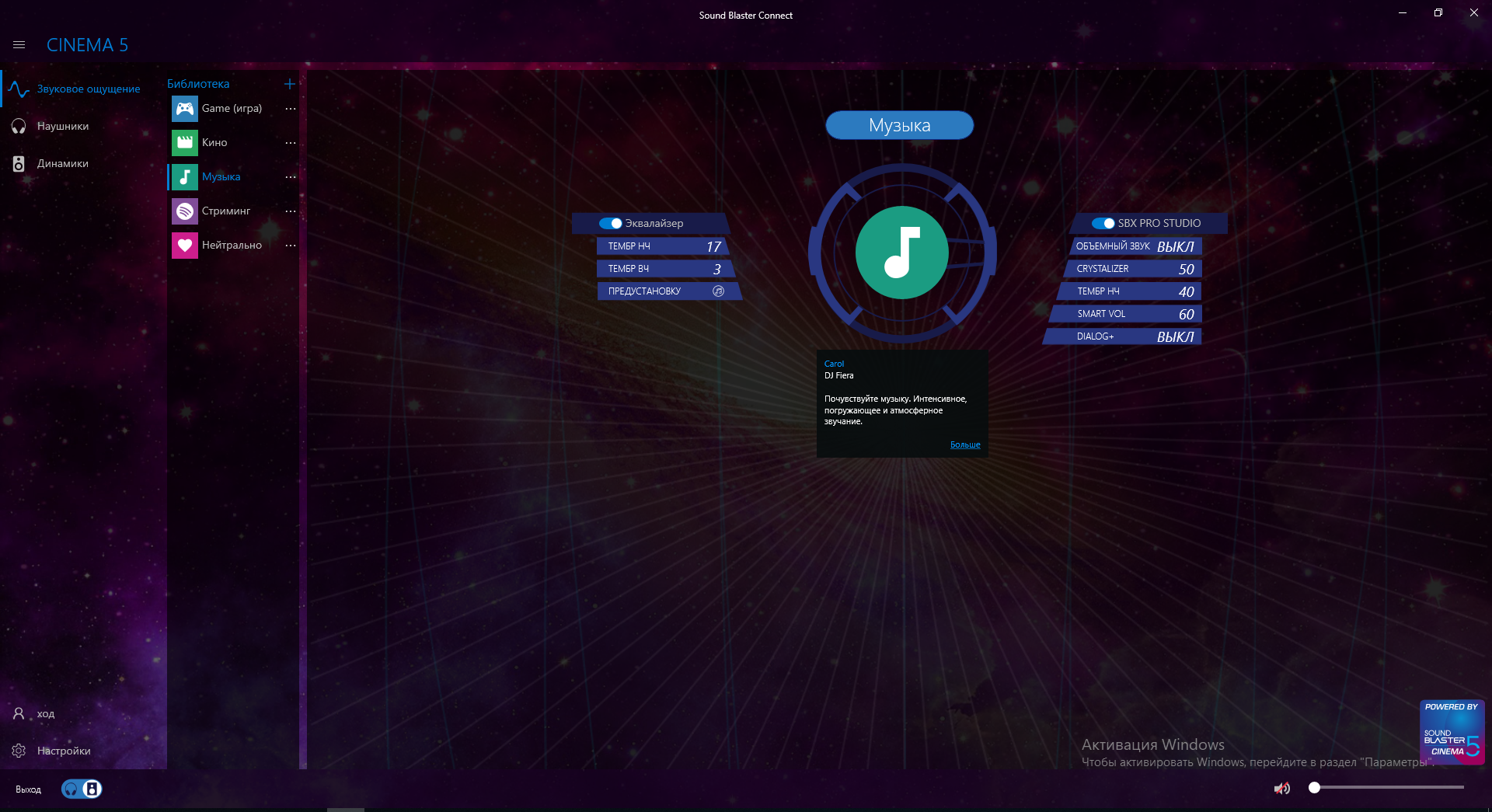
Task: Click the settings gear icon
Action: (x=19, y=751)
